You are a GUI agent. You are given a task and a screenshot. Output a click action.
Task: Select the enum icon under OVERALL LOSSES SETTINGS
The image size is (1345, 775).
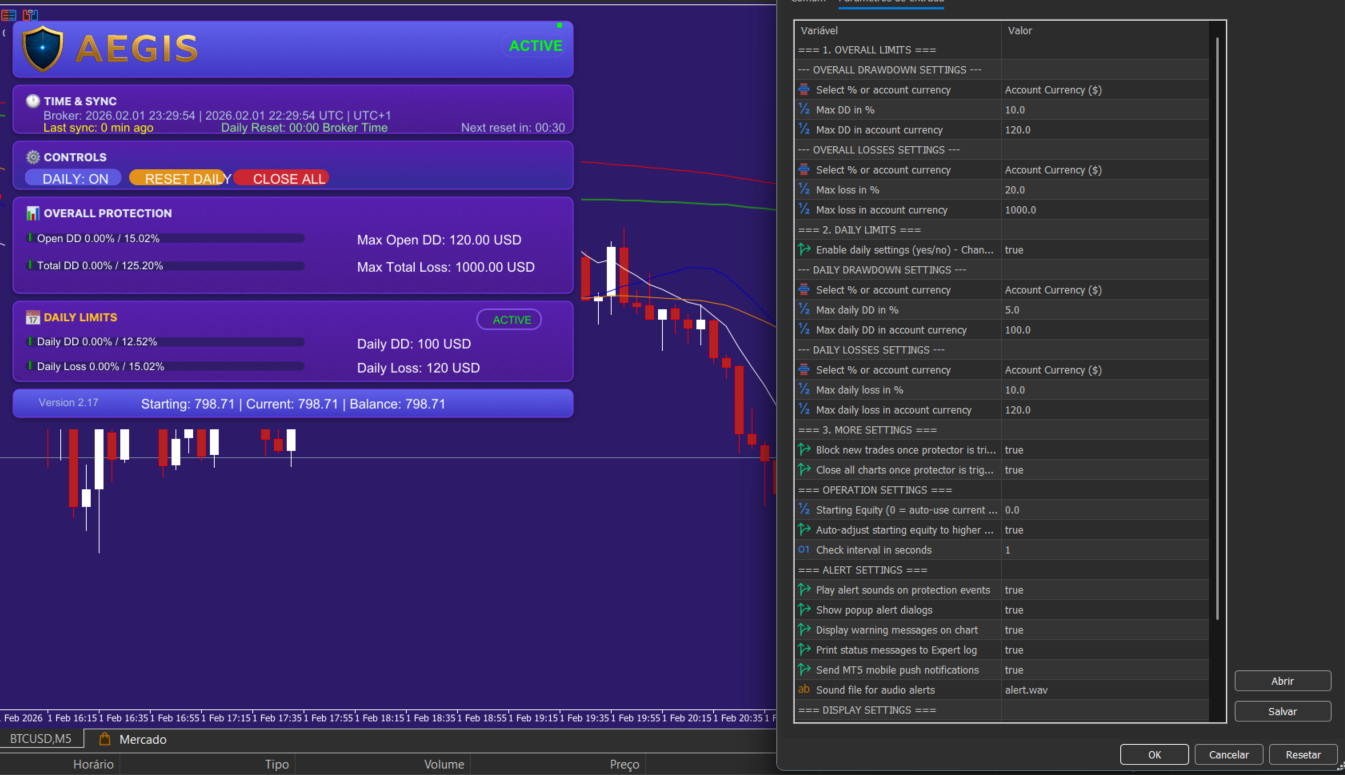pyautogui.click(x=804, y=170)
